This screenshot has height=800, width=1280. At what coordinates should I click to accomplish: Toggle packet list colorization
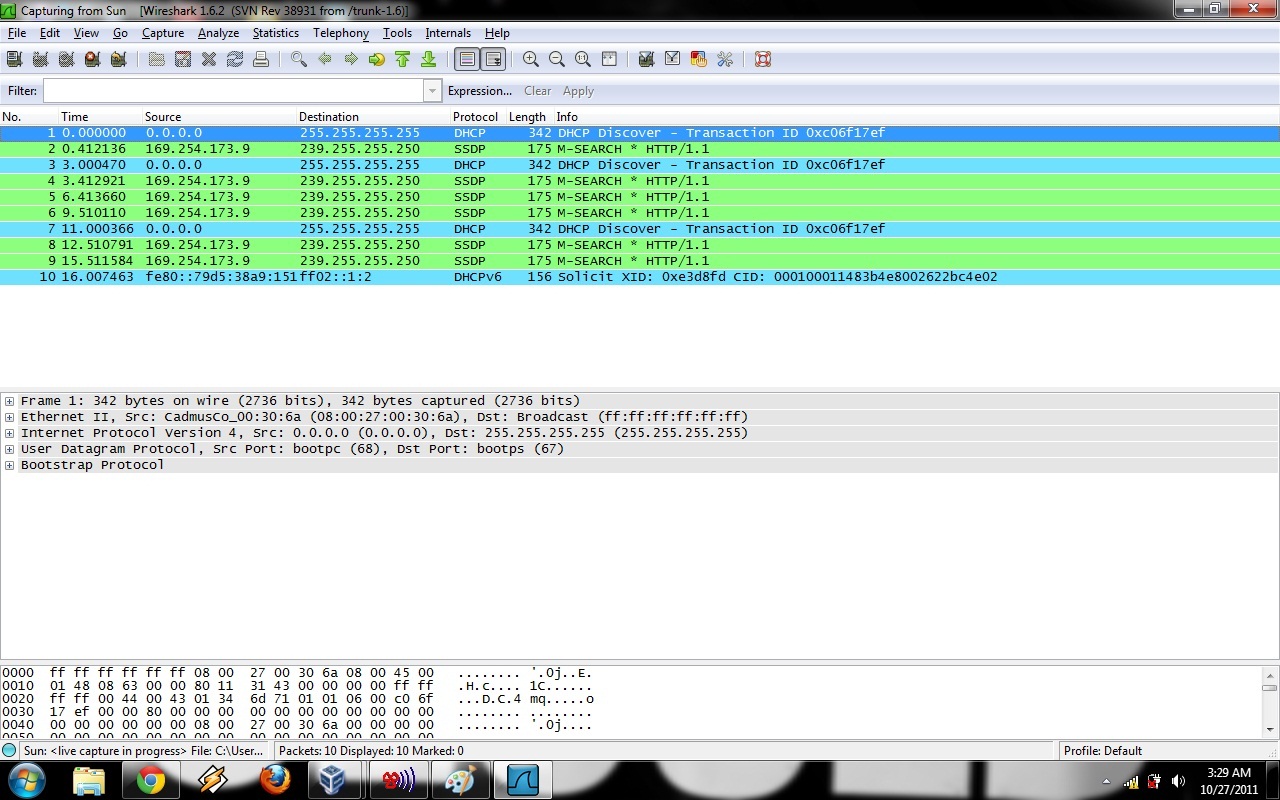pos(467,59)
